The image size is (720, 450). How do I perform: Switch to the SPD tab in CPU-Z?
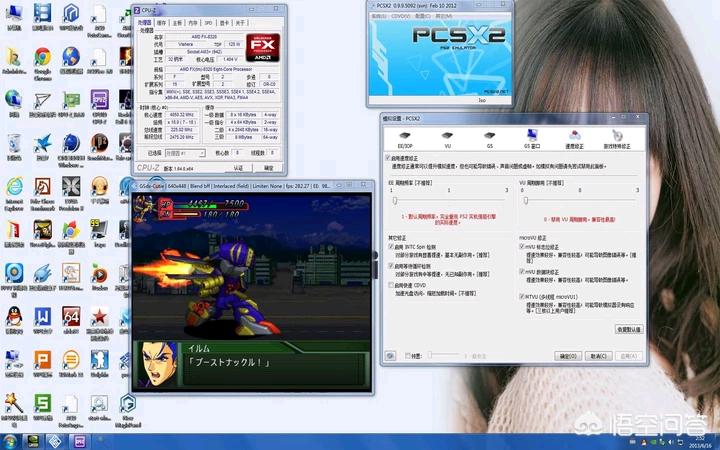tap(208, 22)
